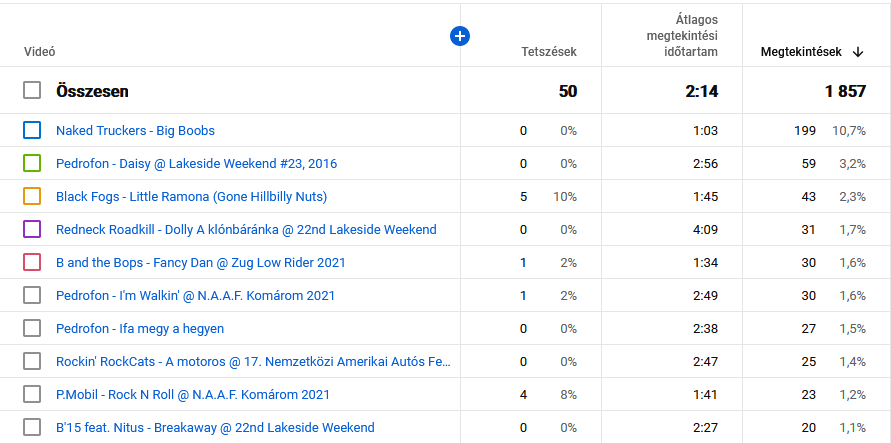Click the Tetszések column header

tap(549, 51)
